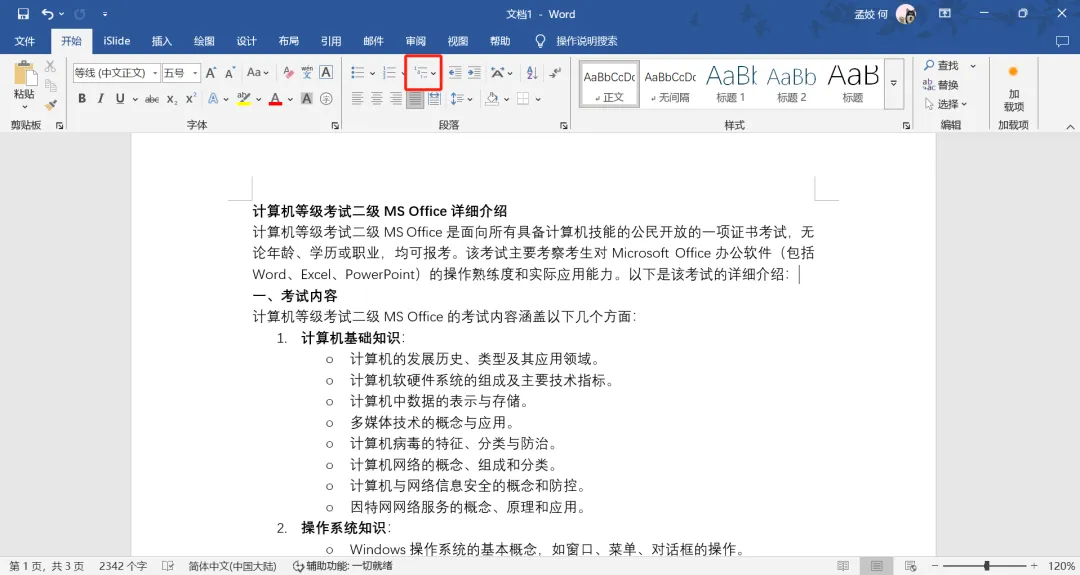
Task: Open the 文件 menu
Action: [25, 41]
